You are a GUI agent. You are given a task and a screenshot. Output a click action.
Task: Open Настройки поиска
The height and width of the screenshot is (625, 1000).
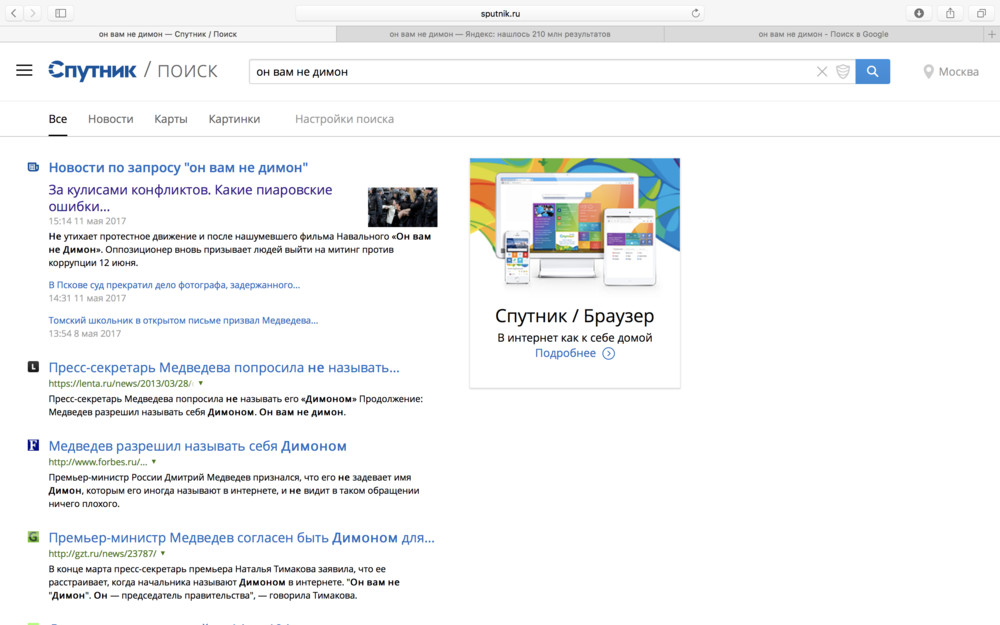pyautogui.click(x=344, y=119)
